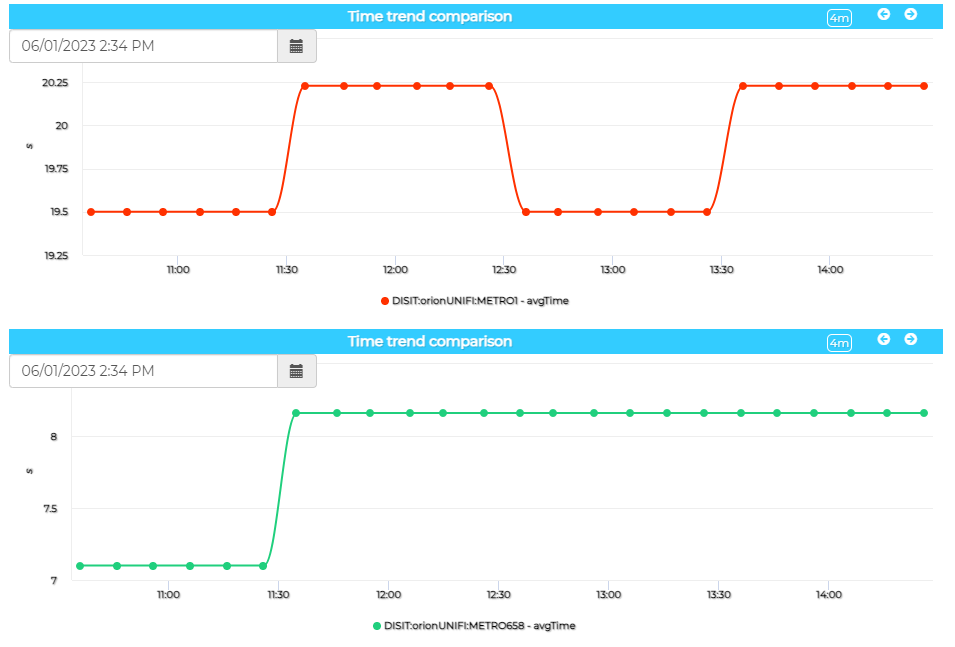Image resolution: width=955 pixels, height=647 pixels.
Task: Click the METRO1 chart's Time trend comparison title
Action: point(430,16)
